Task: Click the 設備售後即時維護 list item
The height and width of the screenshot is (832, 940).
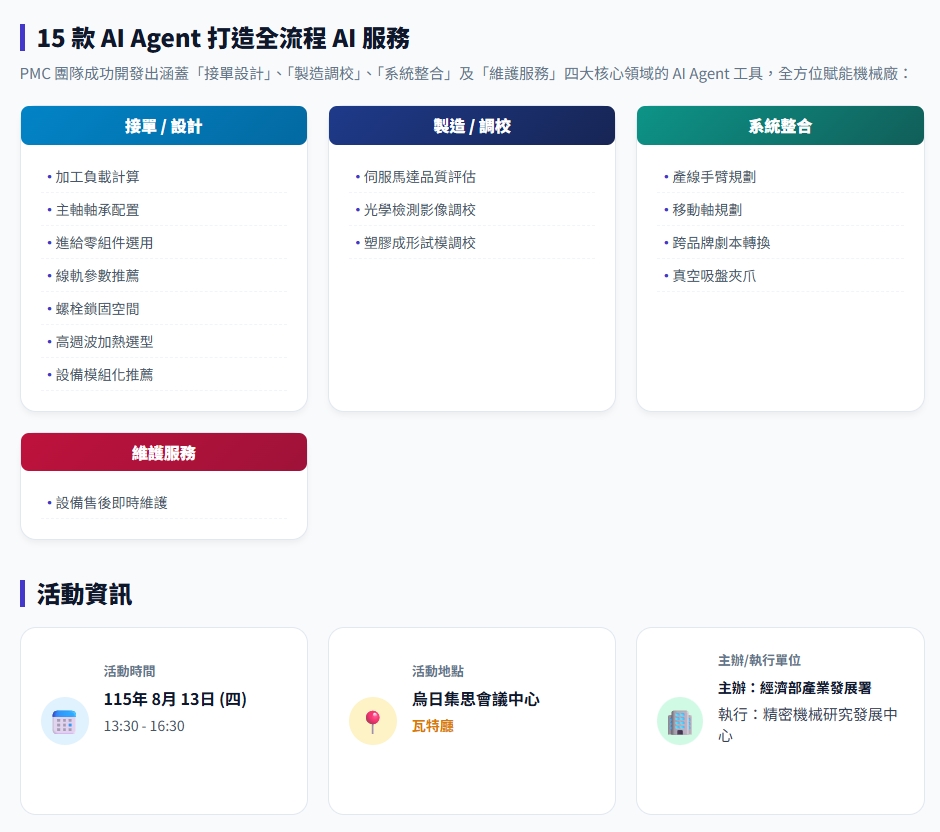Action: click(x=164, y=502)
